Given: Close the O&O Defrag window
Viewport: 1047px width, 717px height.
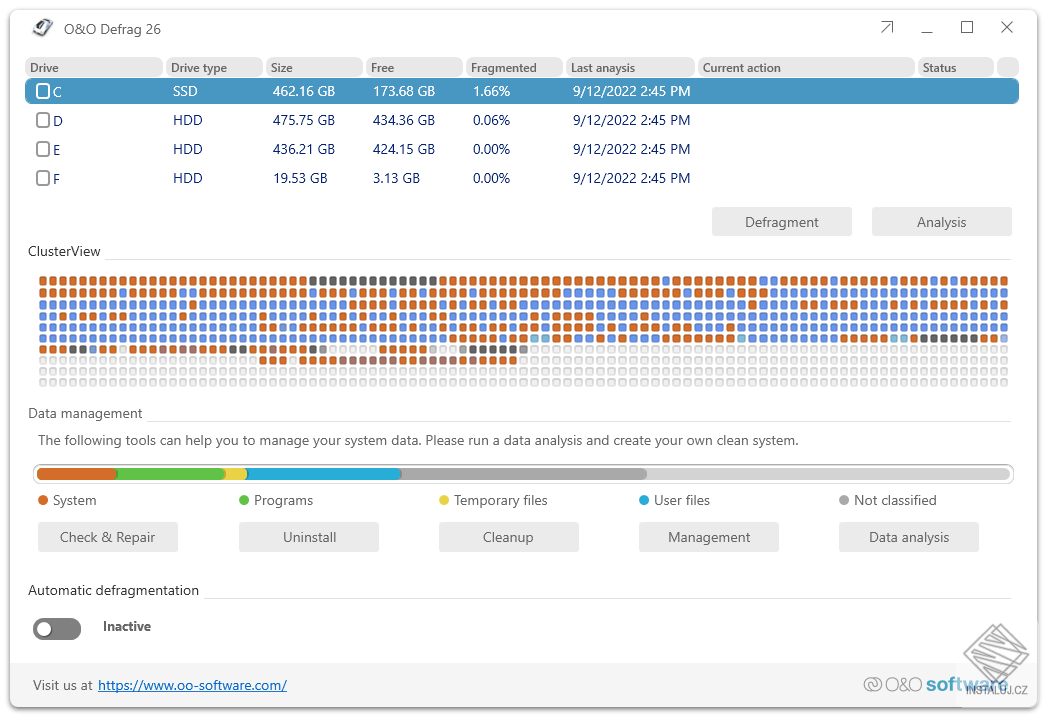Looking at the screenshot, I should tap(1007, 27).
